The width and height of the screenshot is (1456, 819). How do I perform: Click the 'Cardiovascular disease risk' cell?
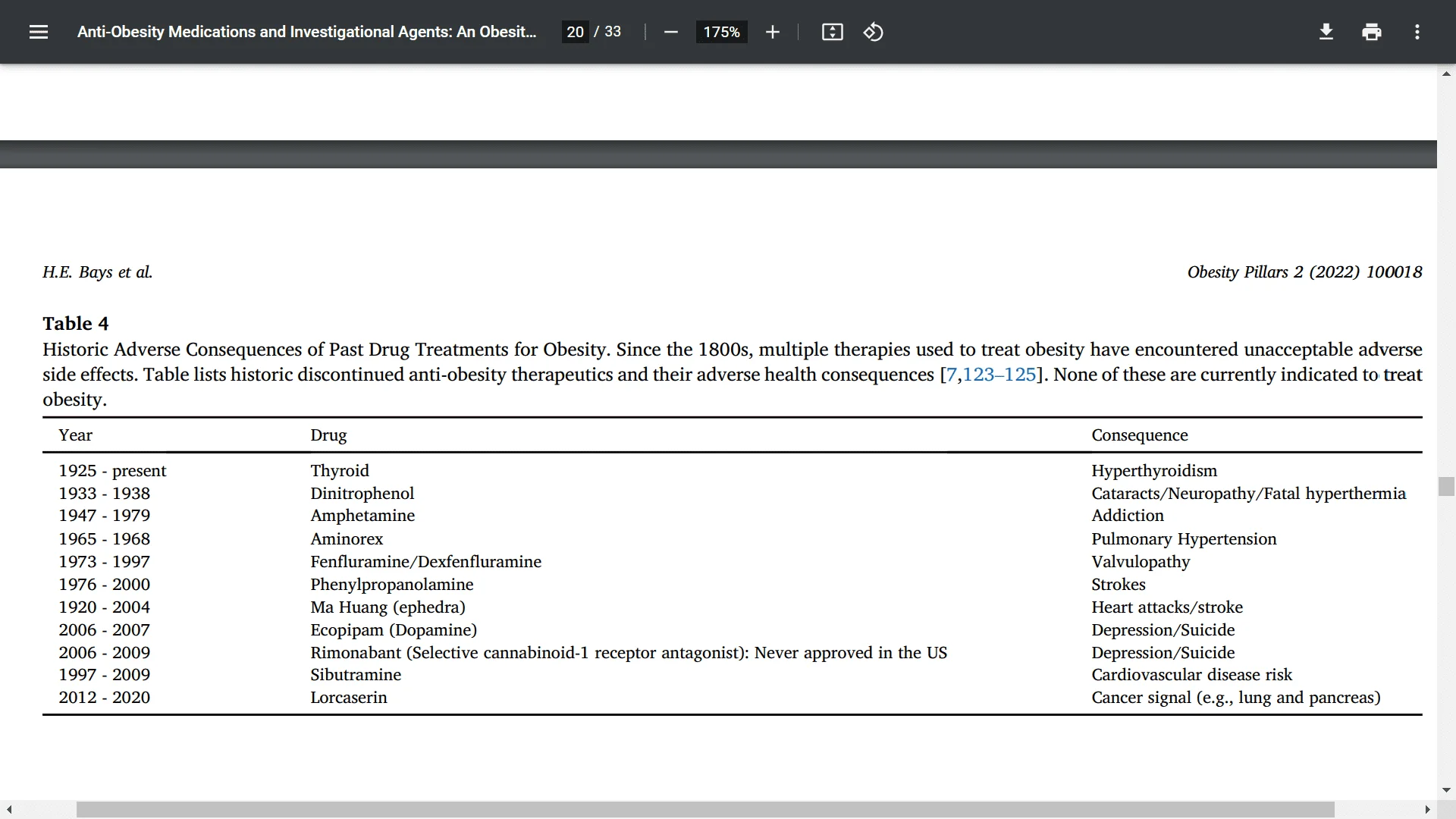point(1191,675)
